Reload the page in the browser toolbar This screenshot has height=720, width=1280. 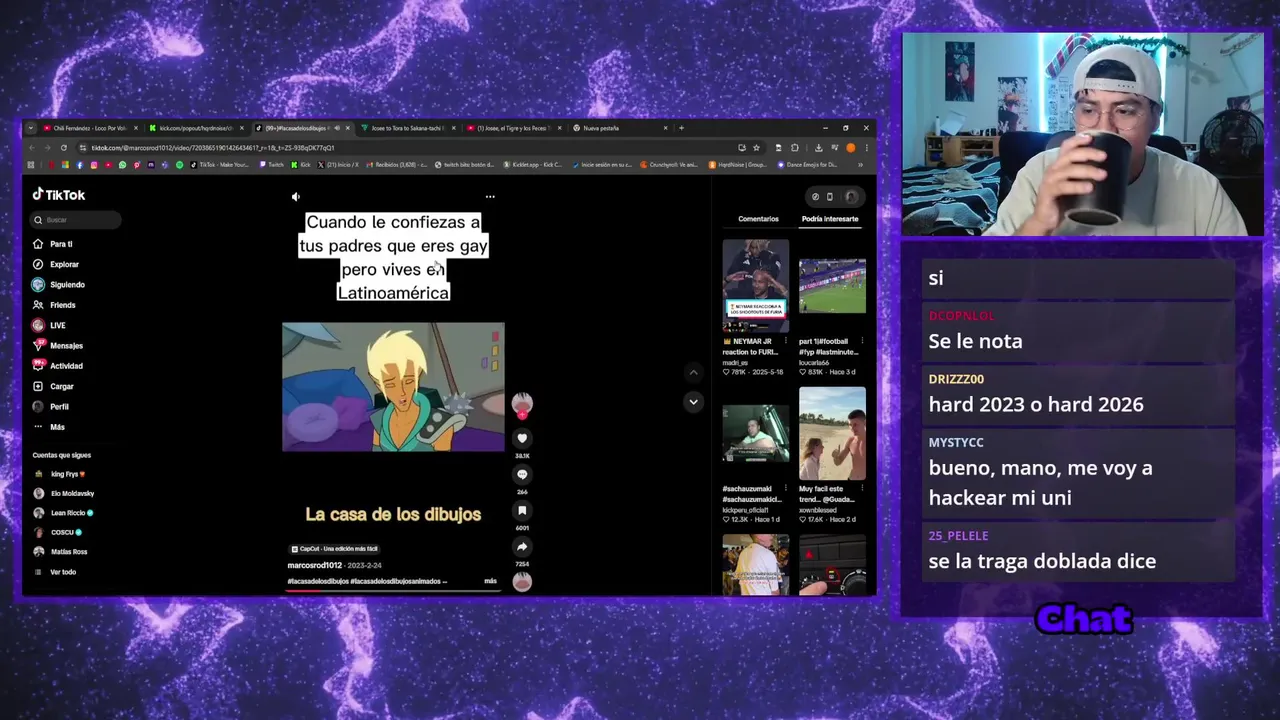[64, 148]
